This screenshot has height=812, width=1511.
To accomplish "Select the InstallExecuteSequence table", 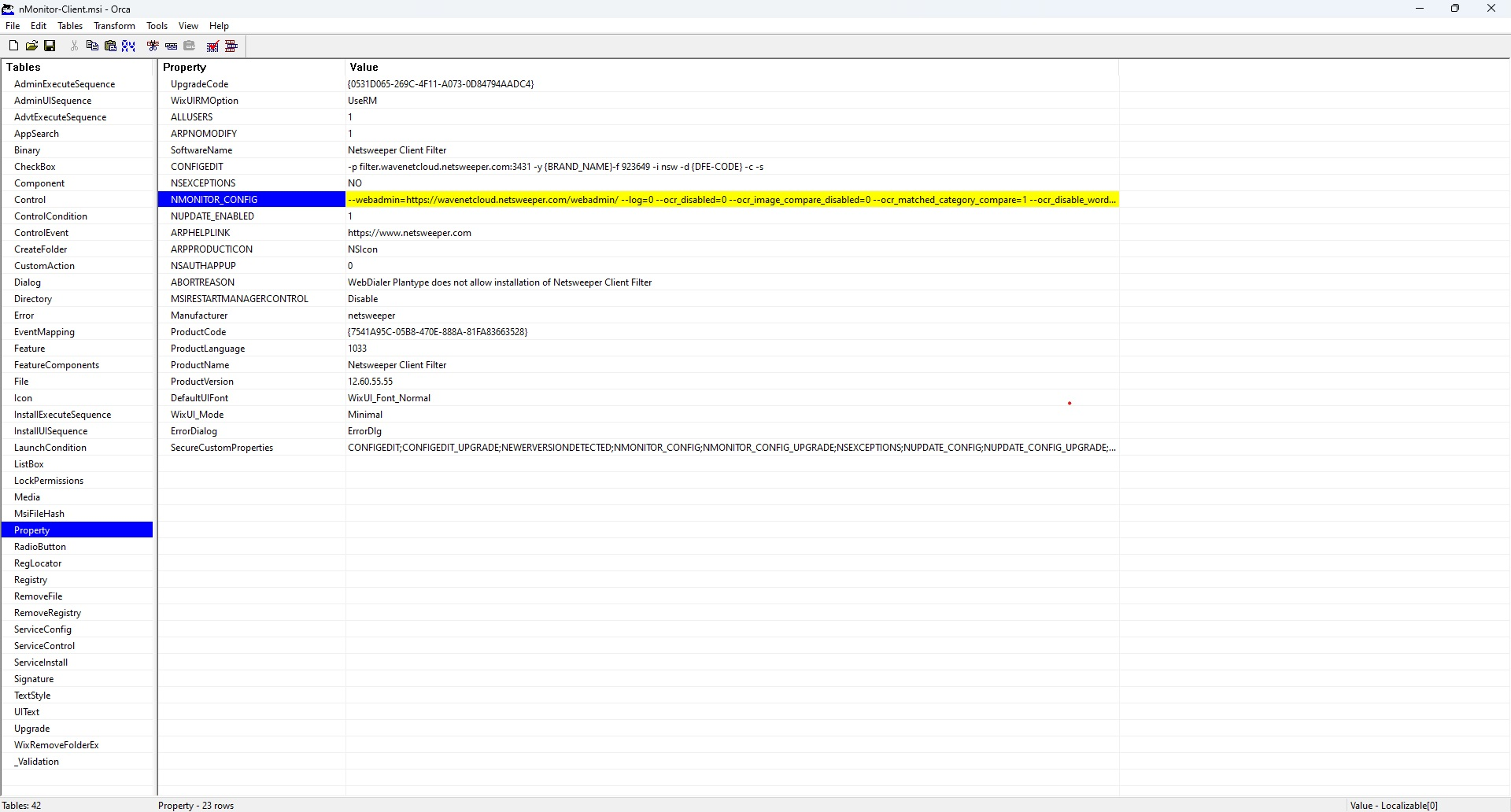I will point(62,415).
